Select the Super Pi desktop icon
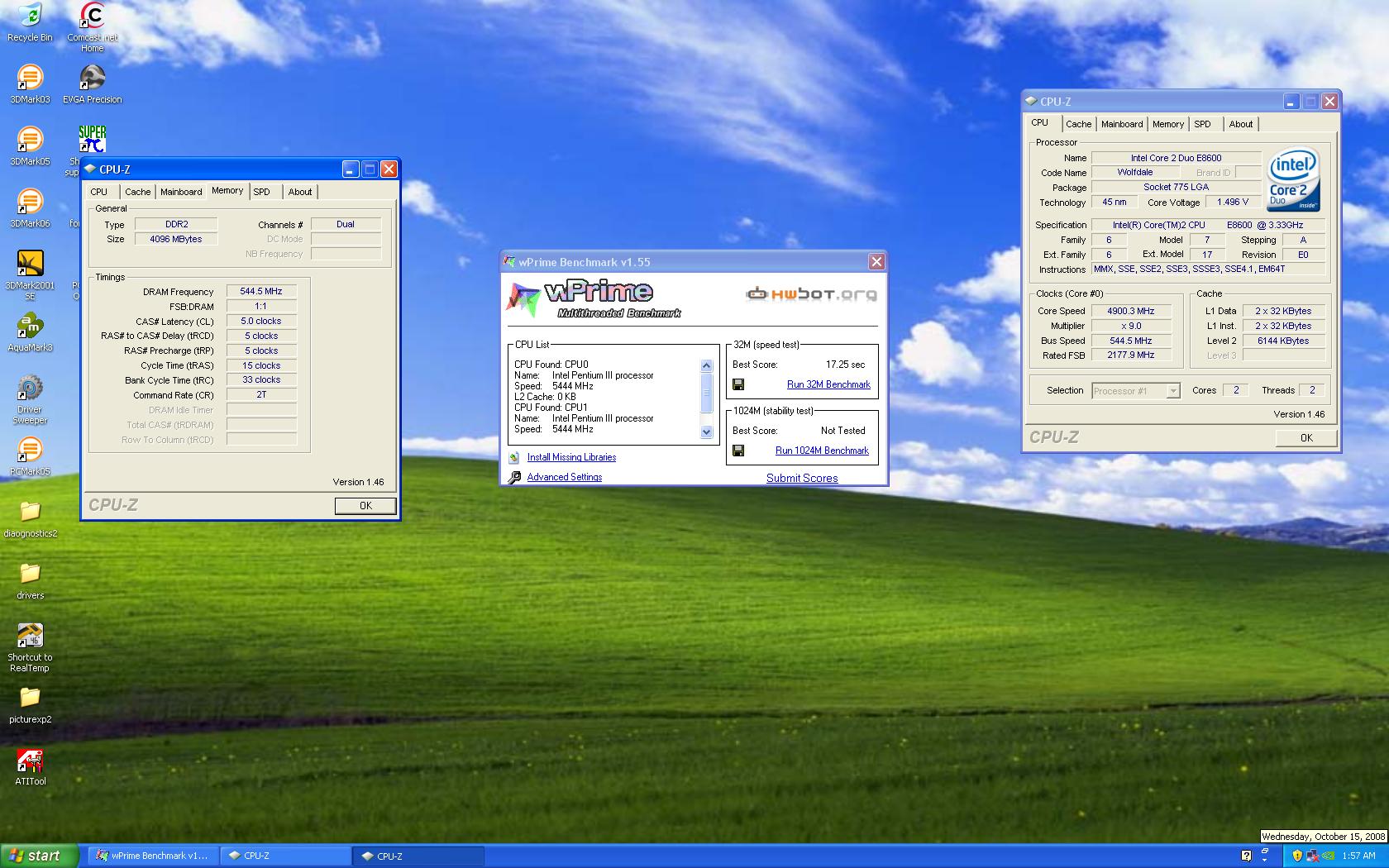Viewport: 1389px width, 868px height. 92,139
